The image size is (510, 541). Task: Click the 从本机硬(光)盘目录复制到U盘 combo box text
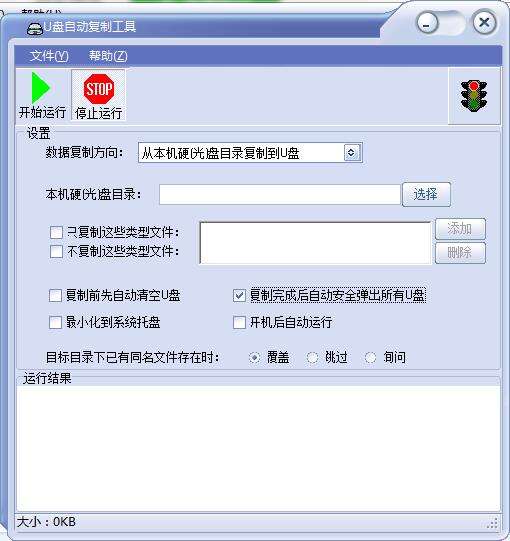[x=220, y=153]
